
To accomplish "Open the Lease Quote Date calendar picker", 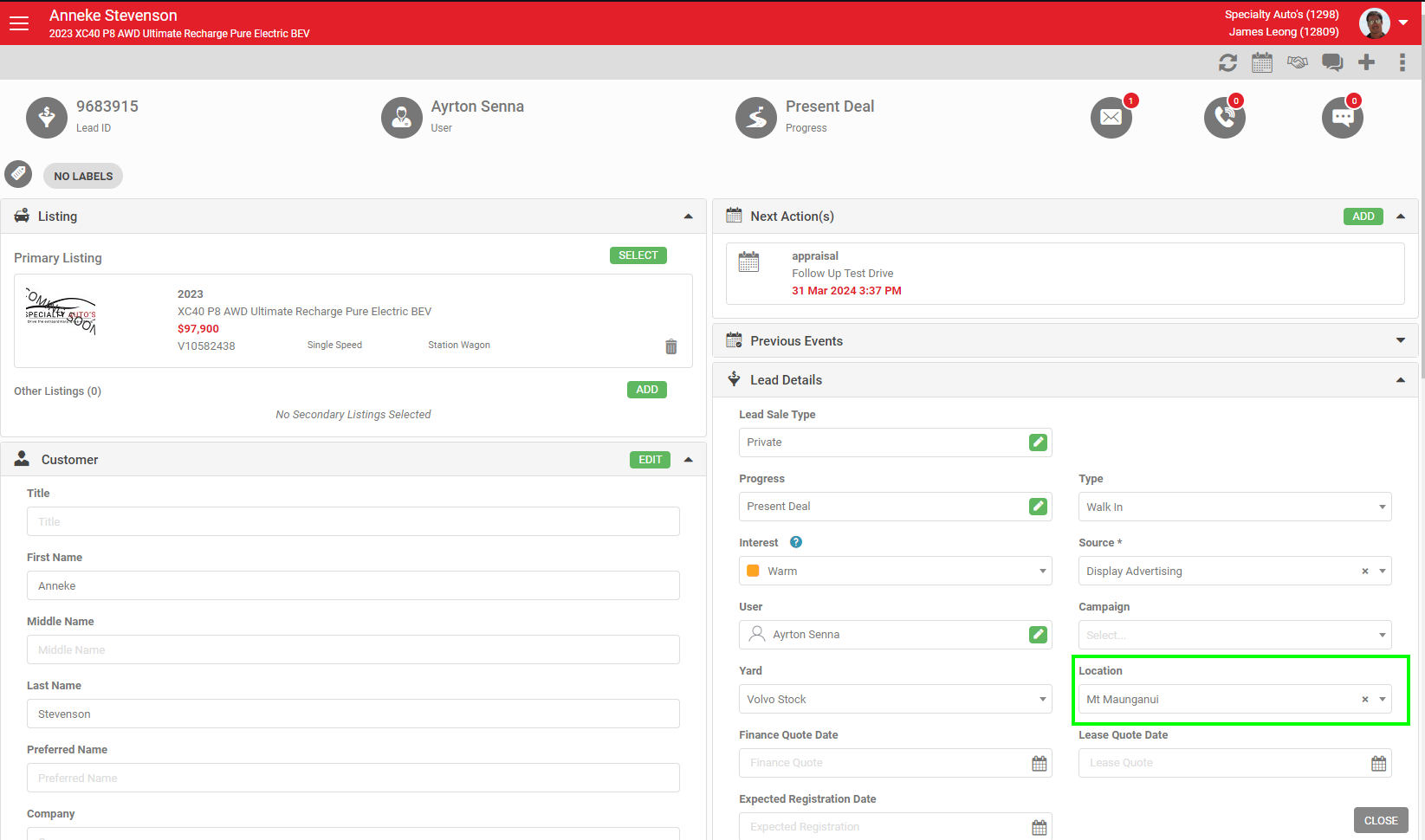I will tap(1379, 764).
